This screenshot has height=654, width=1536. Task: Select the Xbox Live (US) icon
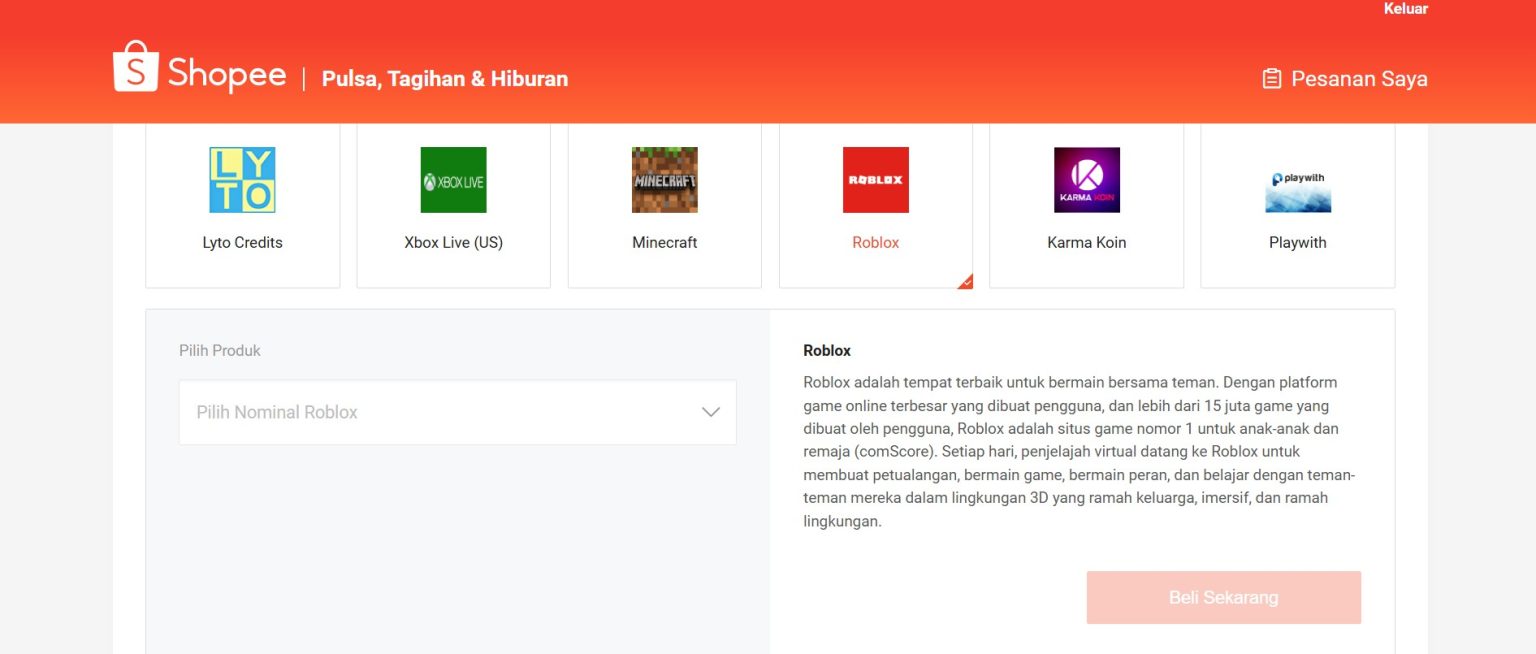pyautogui.click(x=454, y=180)
